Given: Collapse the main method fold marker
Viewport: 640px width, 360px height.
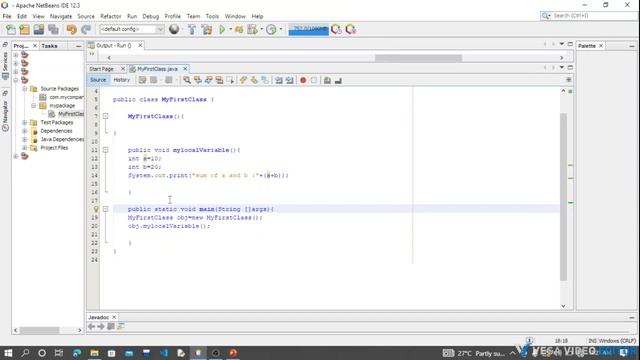Looking at the screenshot, I should click(x=105, y=209).
